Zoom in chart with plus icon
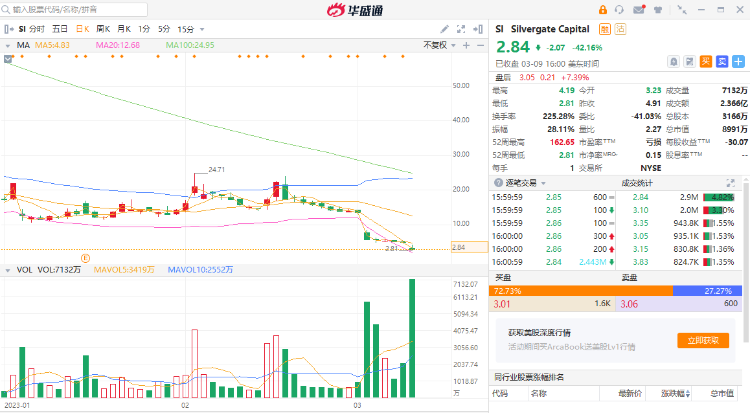 [466, 45]
